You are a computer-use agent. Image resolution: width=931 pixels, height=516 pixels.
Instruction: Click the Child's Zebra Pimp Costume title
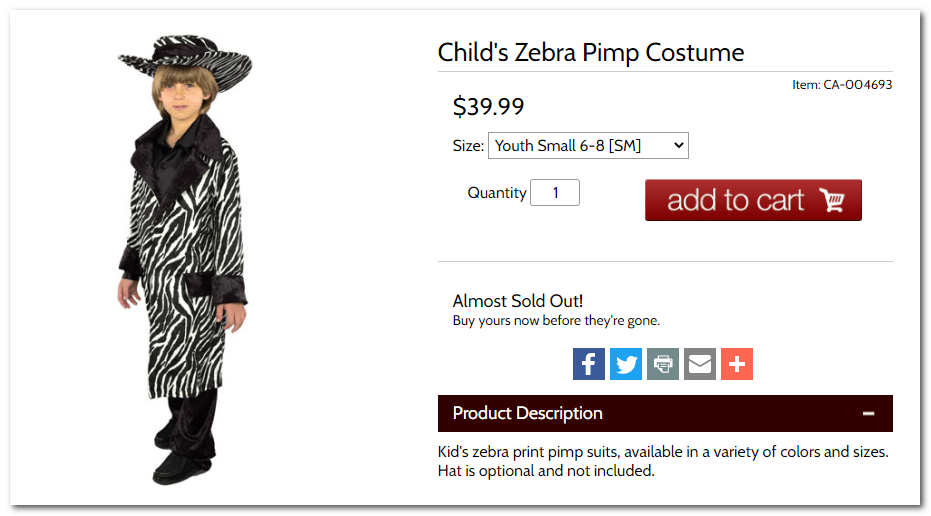pyautogui.click(x=591, y=53)
